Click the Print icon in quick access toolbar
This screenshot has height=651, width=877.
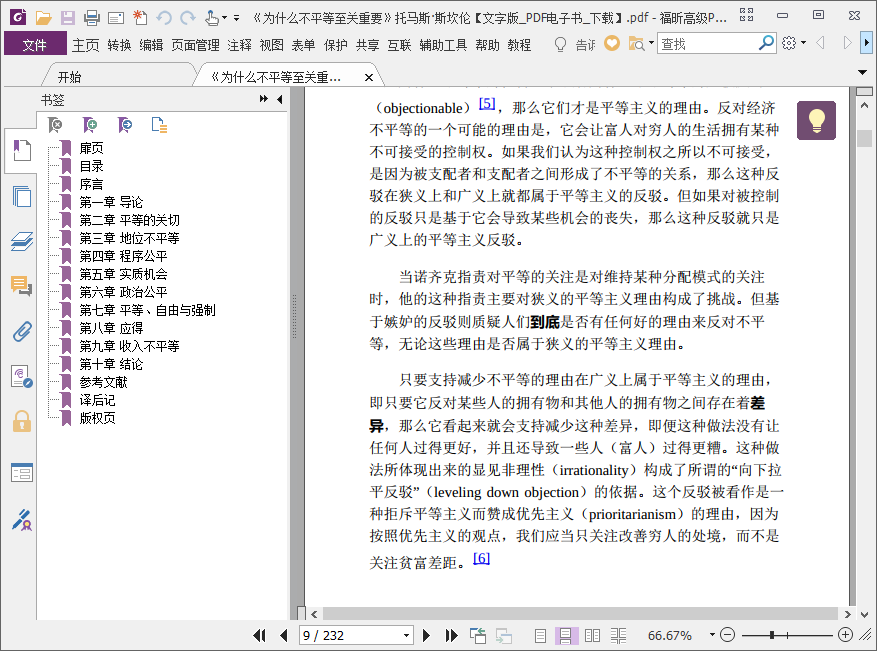point(92,18)
